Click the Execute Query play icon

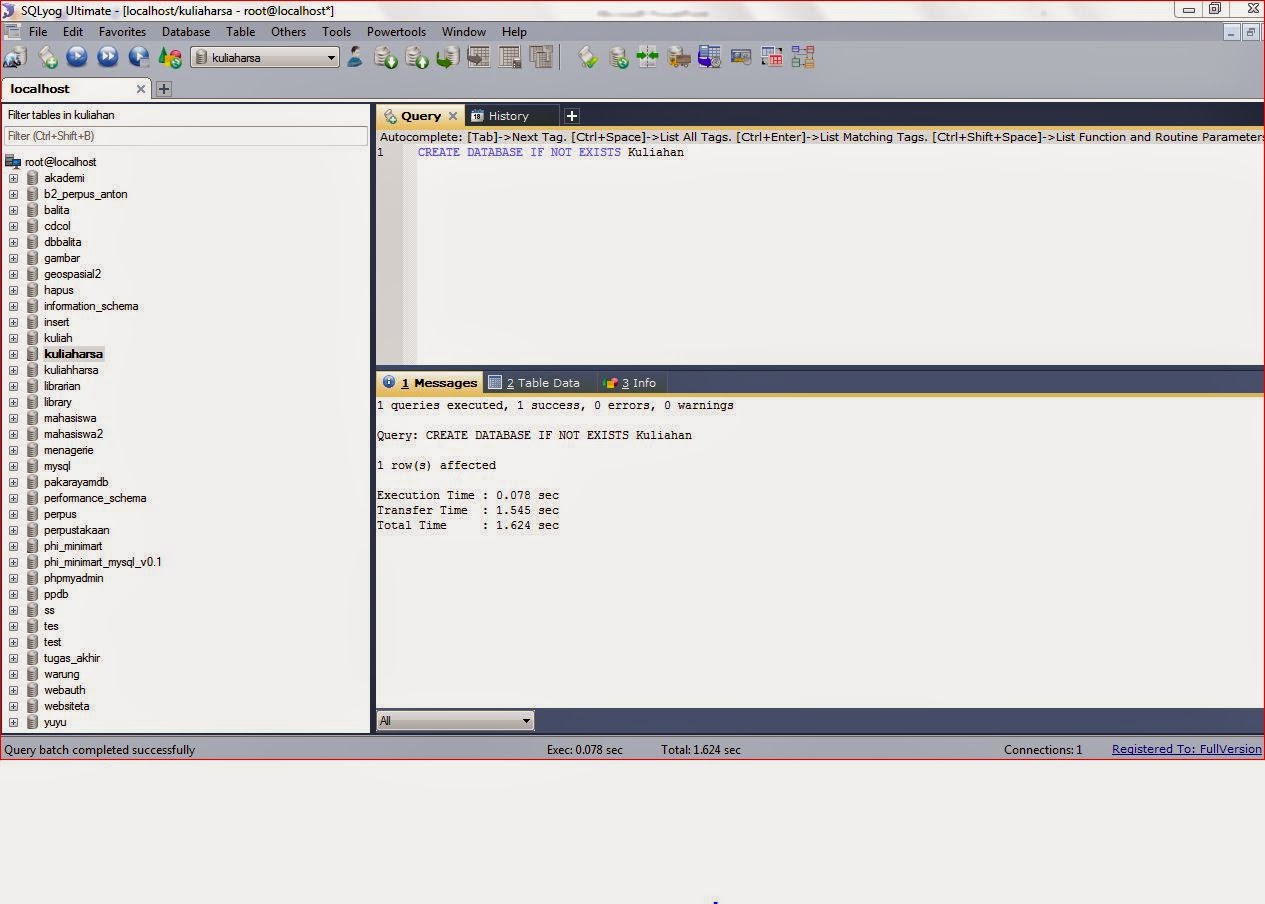[x=77, y=58]
